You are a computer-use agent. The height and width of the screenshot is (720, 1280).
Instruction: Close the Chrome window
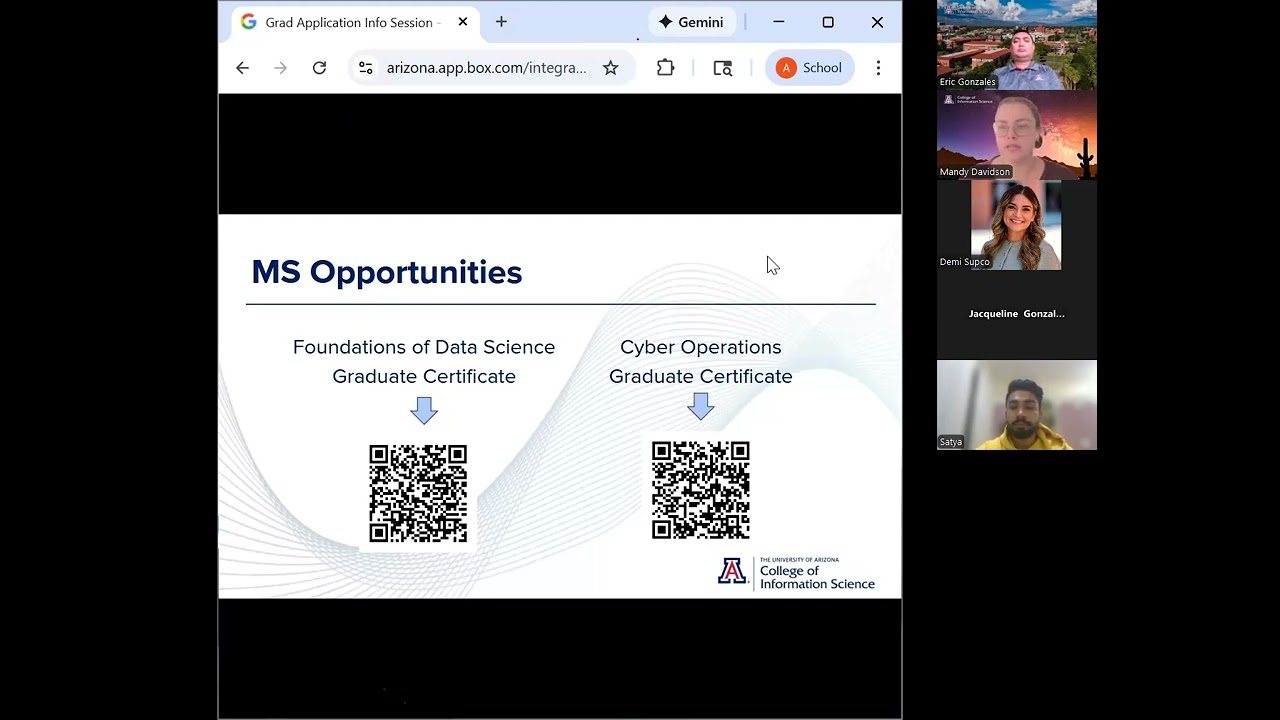point(877,22)
